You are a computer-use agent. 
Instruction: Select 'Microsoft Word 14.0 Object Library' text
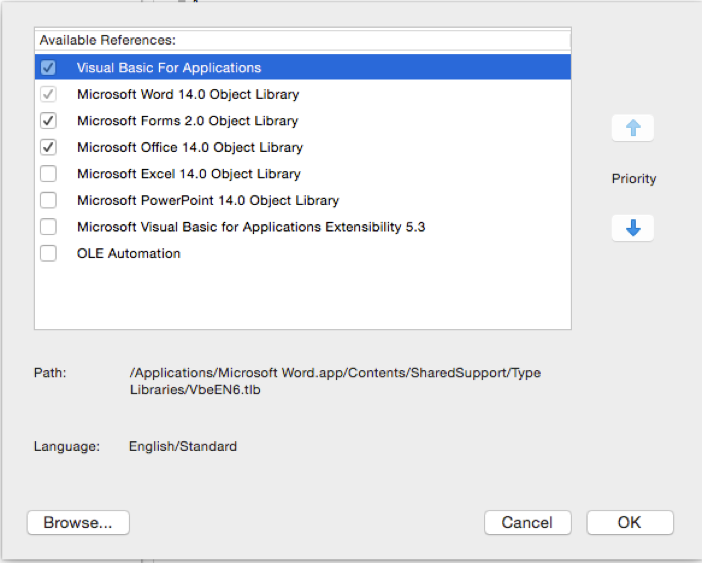188,94
